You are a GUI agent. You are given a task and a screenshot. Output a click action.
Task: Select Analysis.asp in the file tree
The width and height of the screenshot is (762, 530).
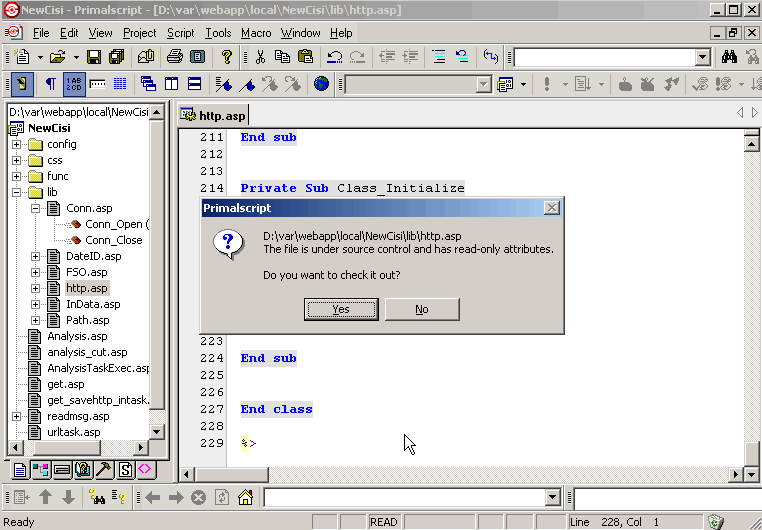tap(77, 336)
